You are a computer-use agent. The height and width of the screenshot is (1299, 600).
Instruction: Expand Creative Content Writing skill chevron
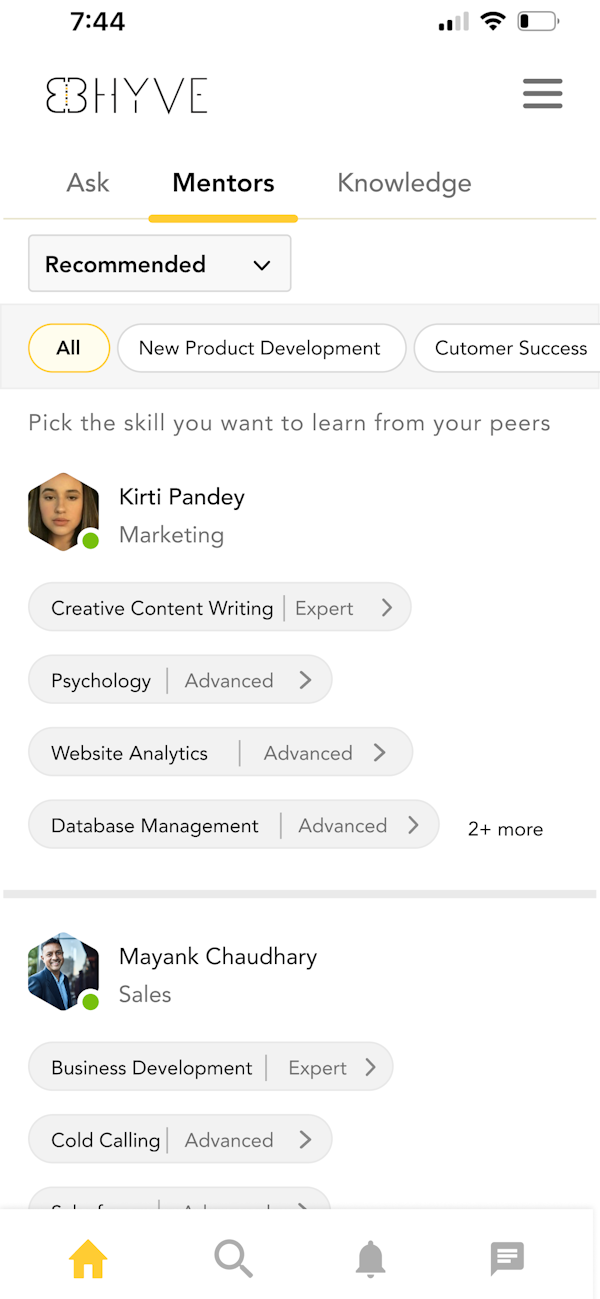pos(387,607)
